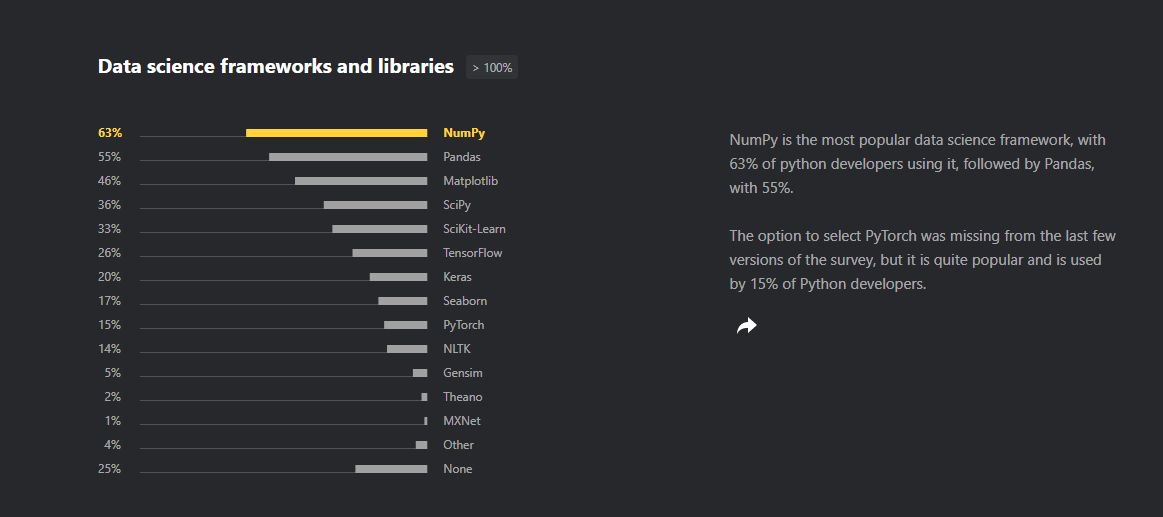Select the Keras label
This screenshot has width=1163, height=517.
tap(457, 277)
